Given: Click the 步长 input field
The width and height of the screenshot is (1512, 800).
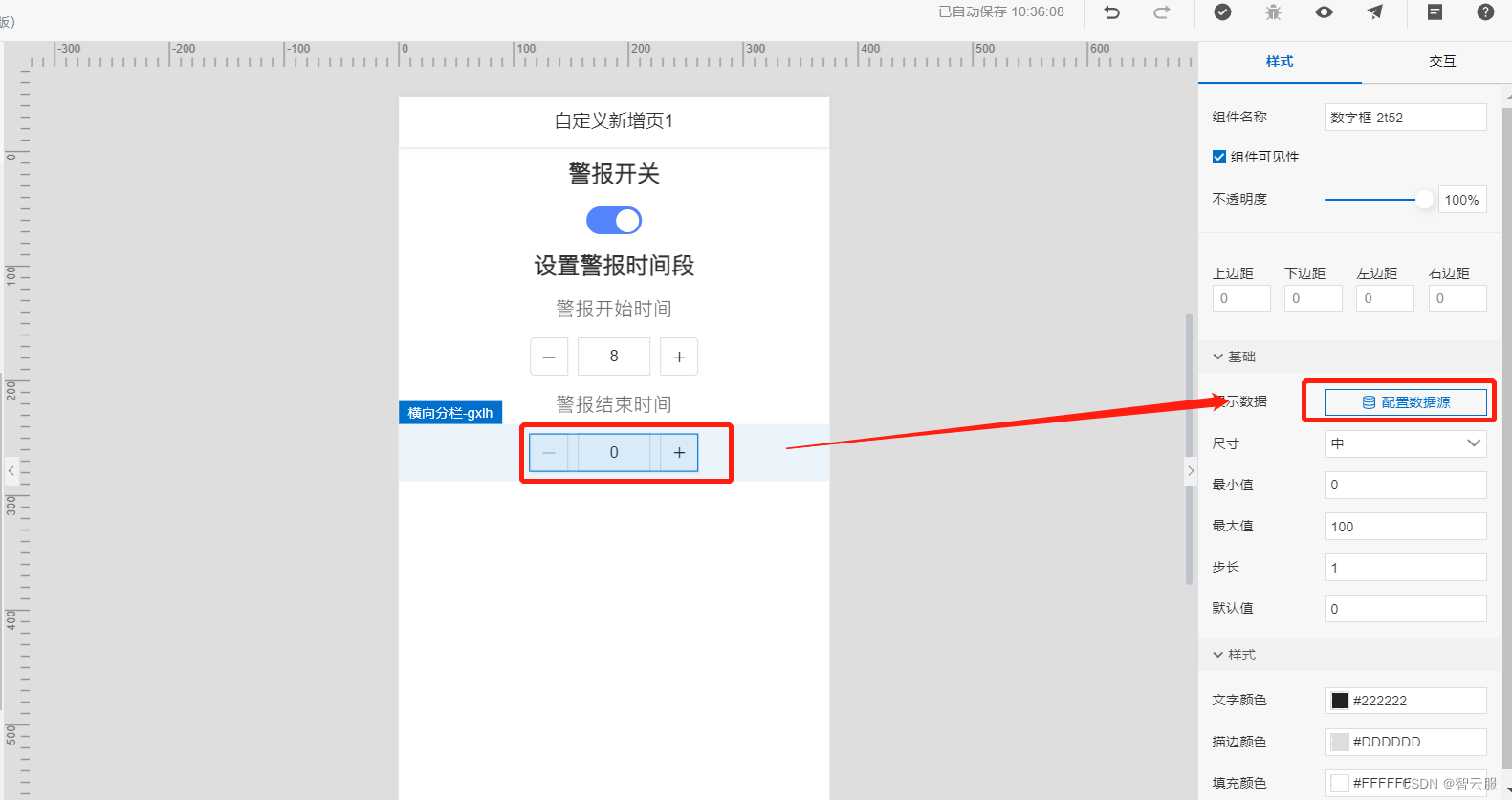Looking at the screenshot, I should tap(1405, 568).
